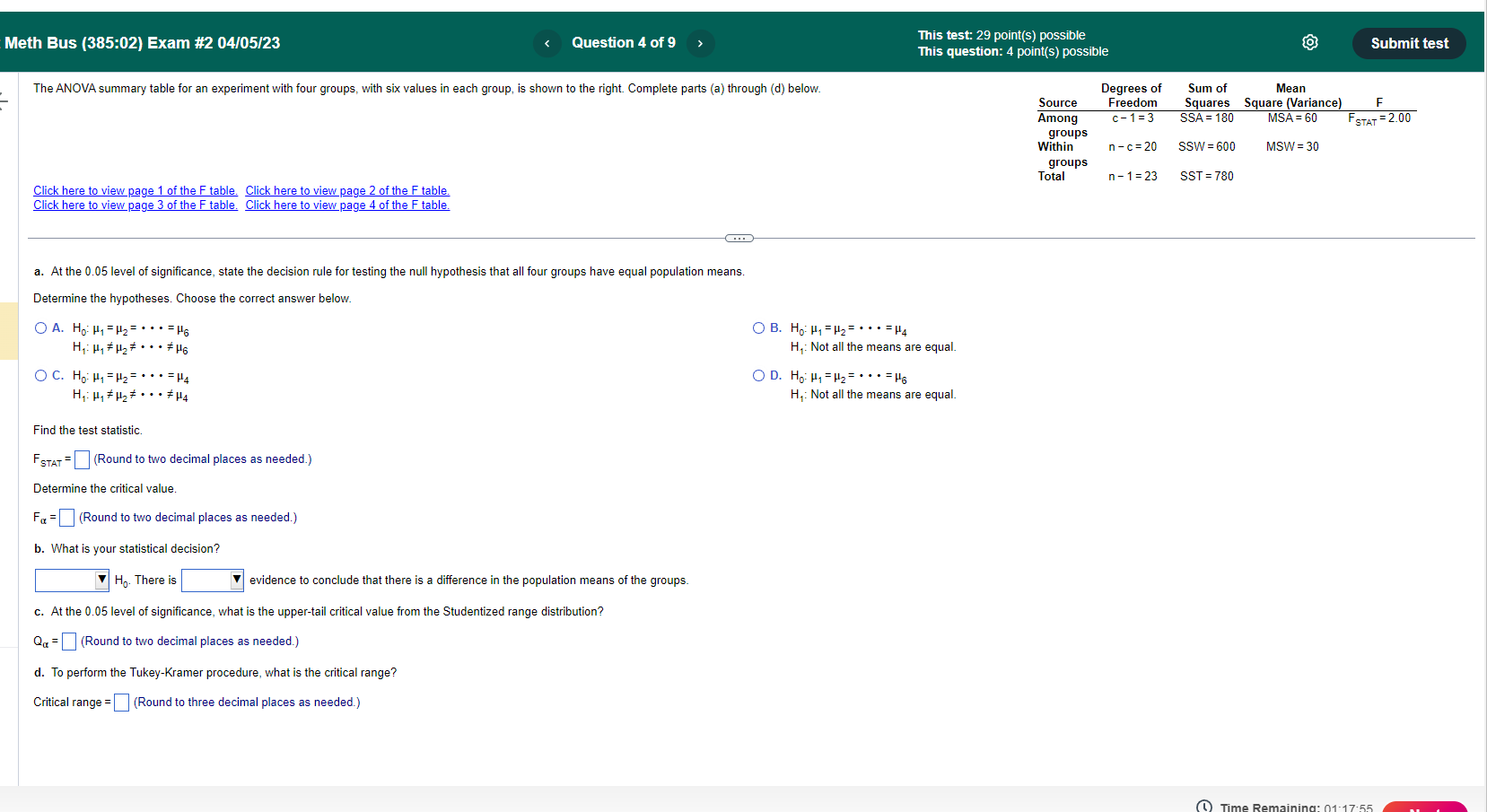Click the collapse arrow at left edge

pos(4,100)
